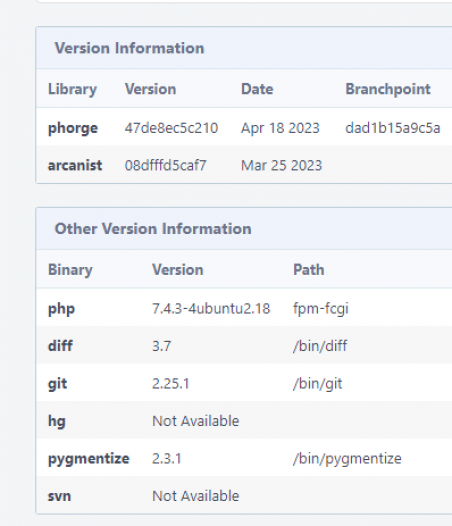
Task: Click the Library column header
Action: click(72, 89)
